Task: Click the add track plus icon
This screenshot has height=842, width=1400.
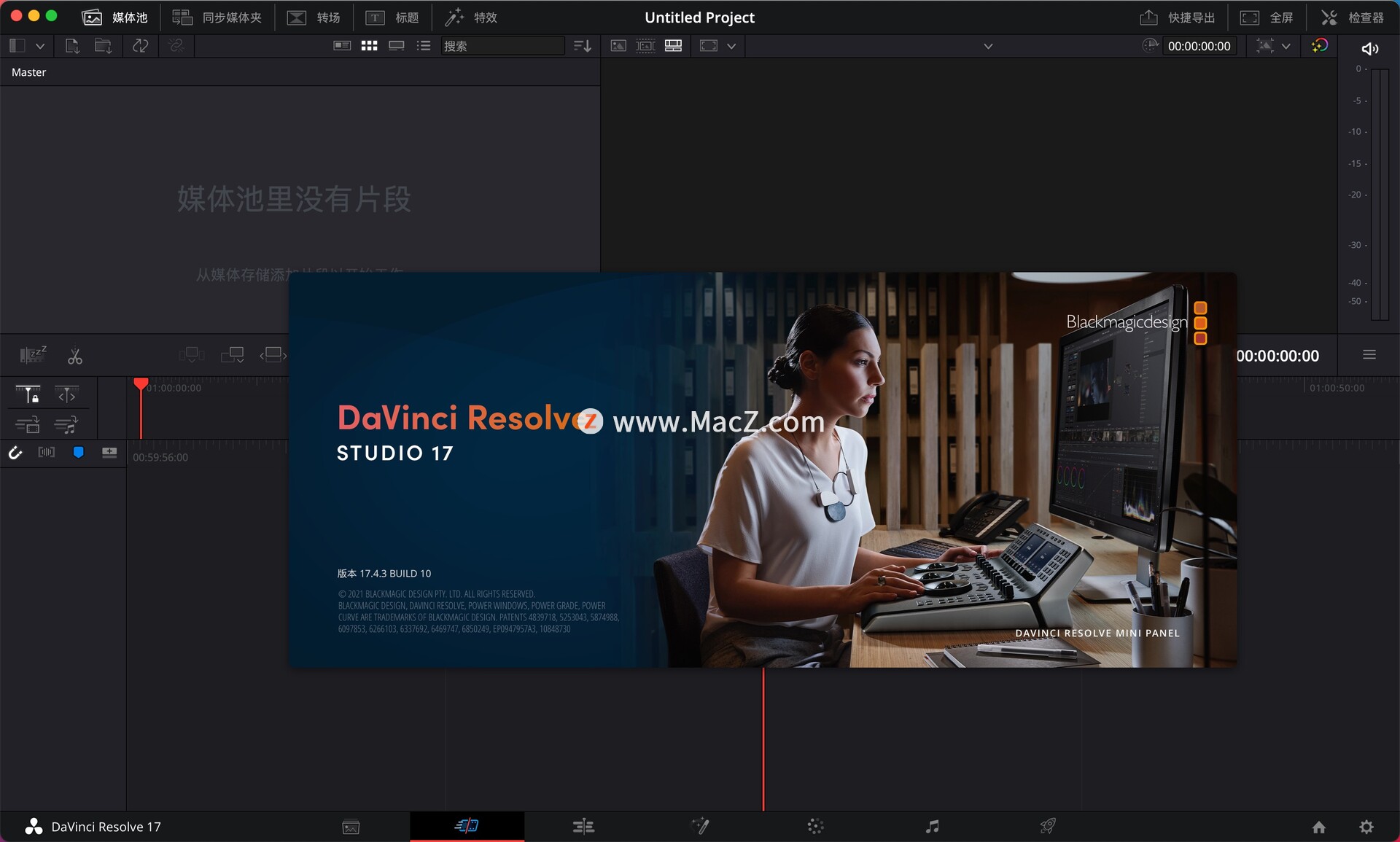Action: coord(109,453)
